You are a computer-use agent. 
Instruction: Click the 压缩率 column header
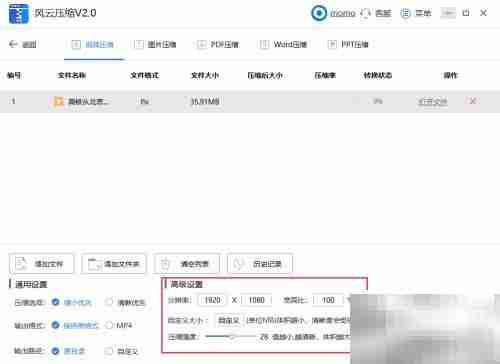[x=325, y=75]
